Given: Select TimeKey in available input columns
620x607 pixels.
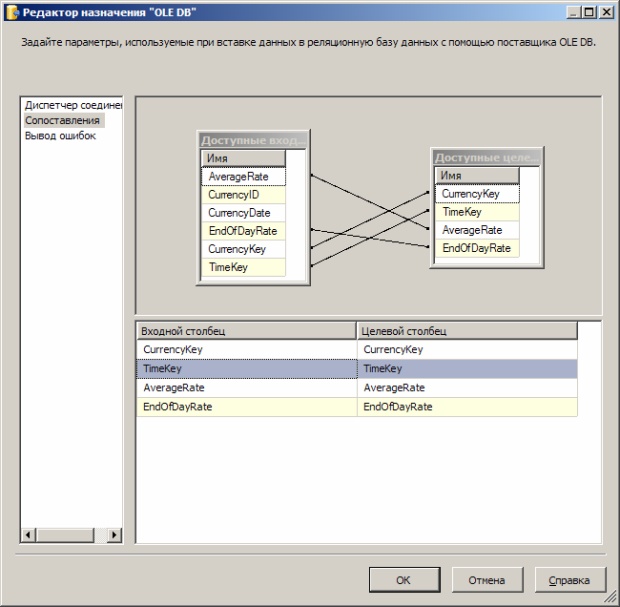Looking at the screenshot, I should pos(243,267).
